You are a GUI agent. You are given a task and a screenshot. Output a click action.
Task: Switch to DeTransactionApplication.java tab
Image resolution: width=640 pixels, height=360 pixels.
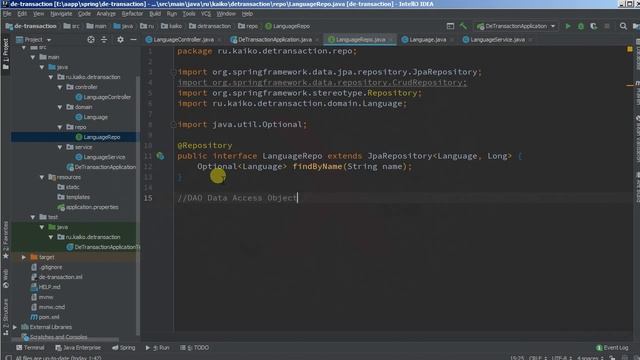[x=274, y=40]
